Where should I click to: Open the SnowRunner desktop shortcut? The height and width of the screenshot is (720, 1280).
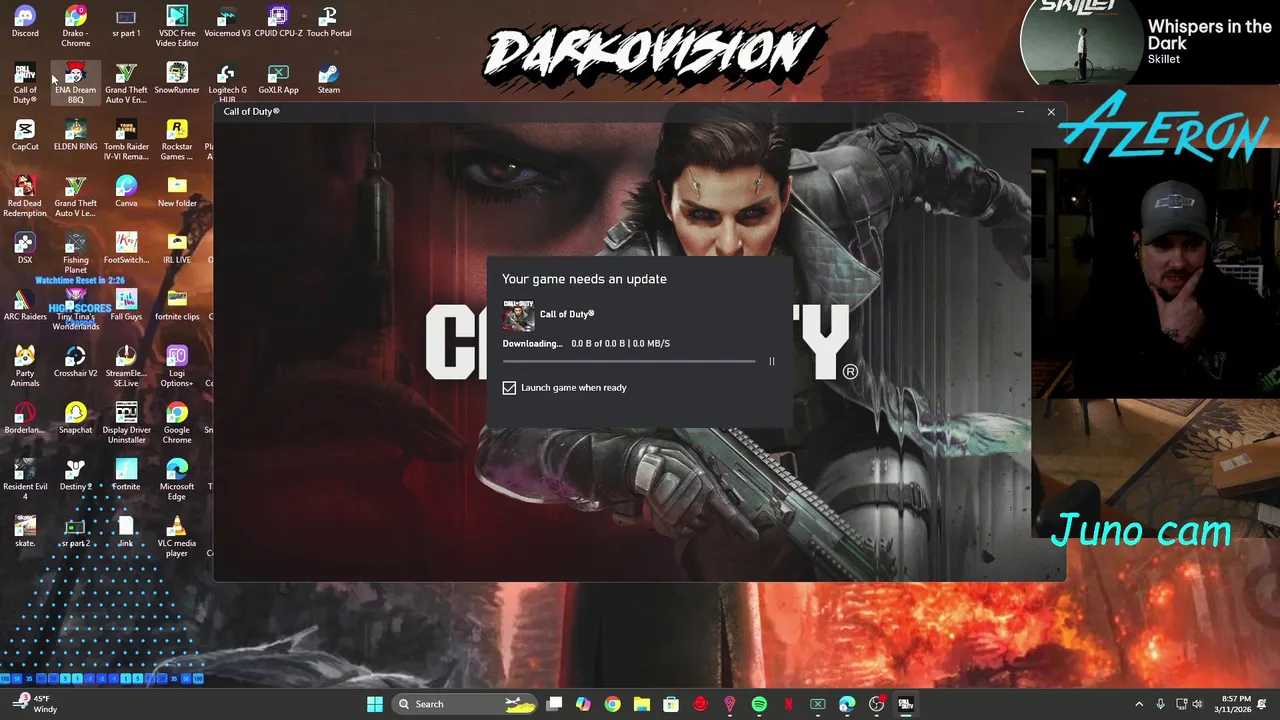[177, 79]
